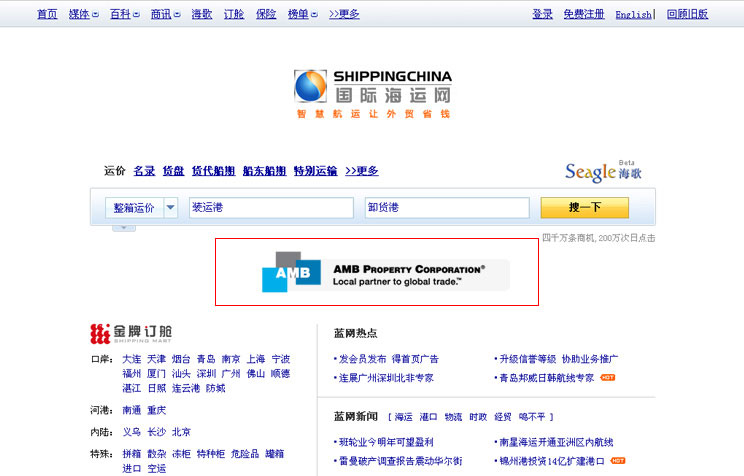Click the ShippingChina globe logo

310,86
